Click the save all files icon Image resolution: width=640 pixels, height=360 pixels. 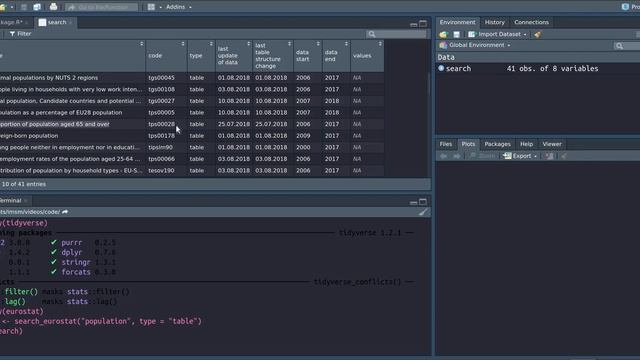tap(37, 7)
